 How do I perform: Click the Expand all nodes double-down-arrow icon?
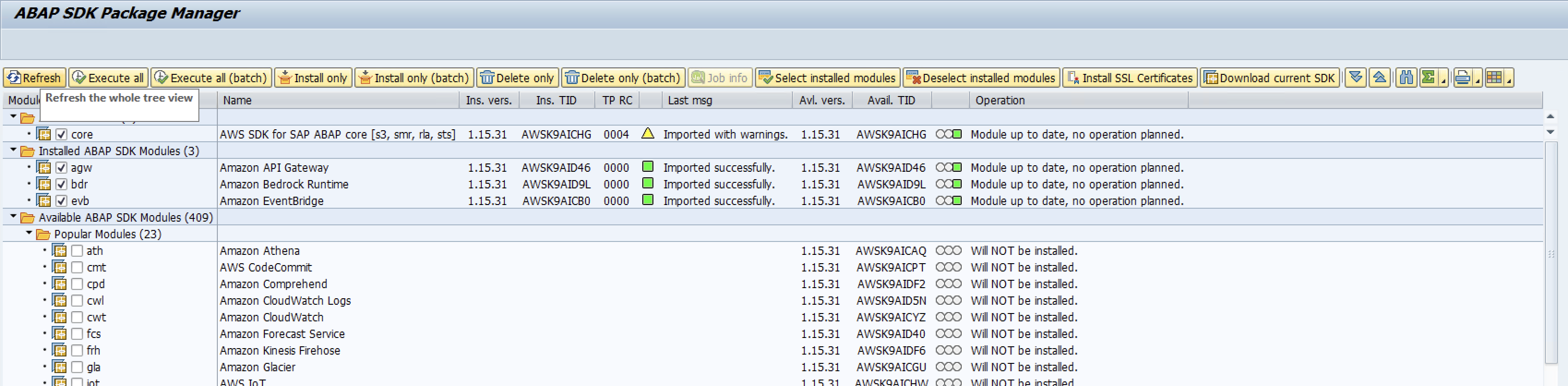tap(1356, 77)
